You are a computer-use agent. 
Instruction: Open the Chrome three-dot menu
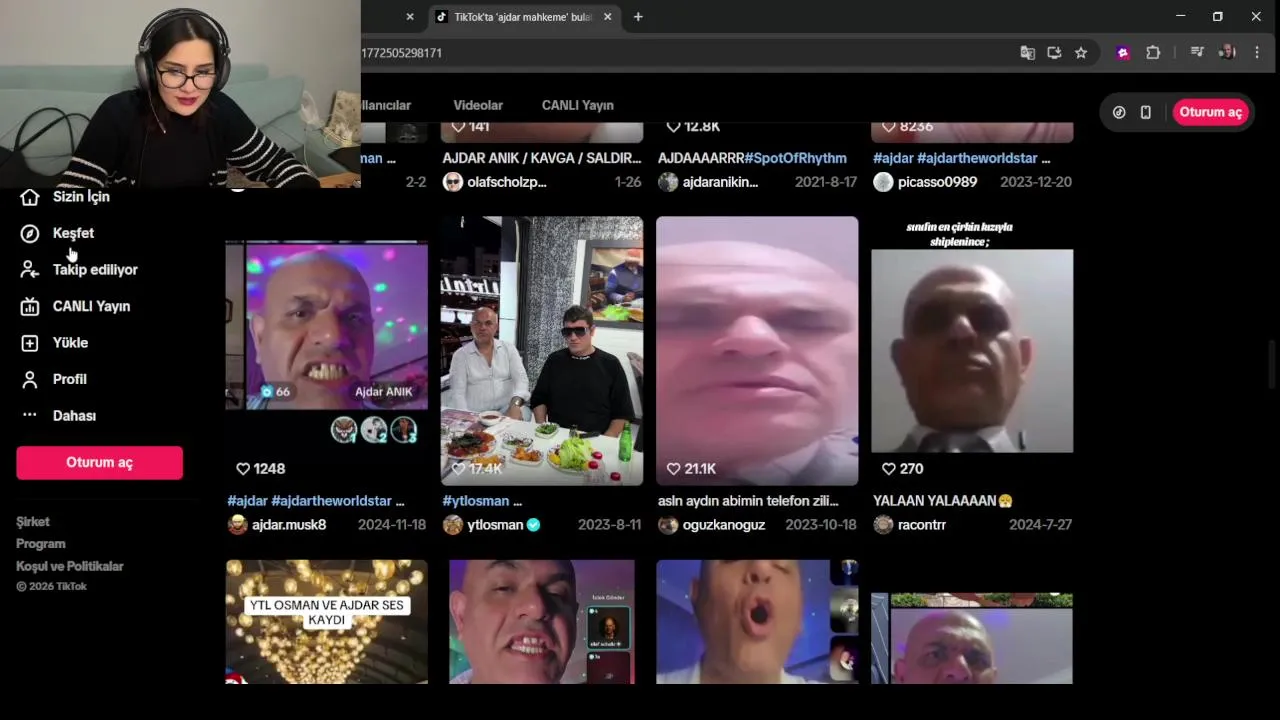(x=1257, y=53)
